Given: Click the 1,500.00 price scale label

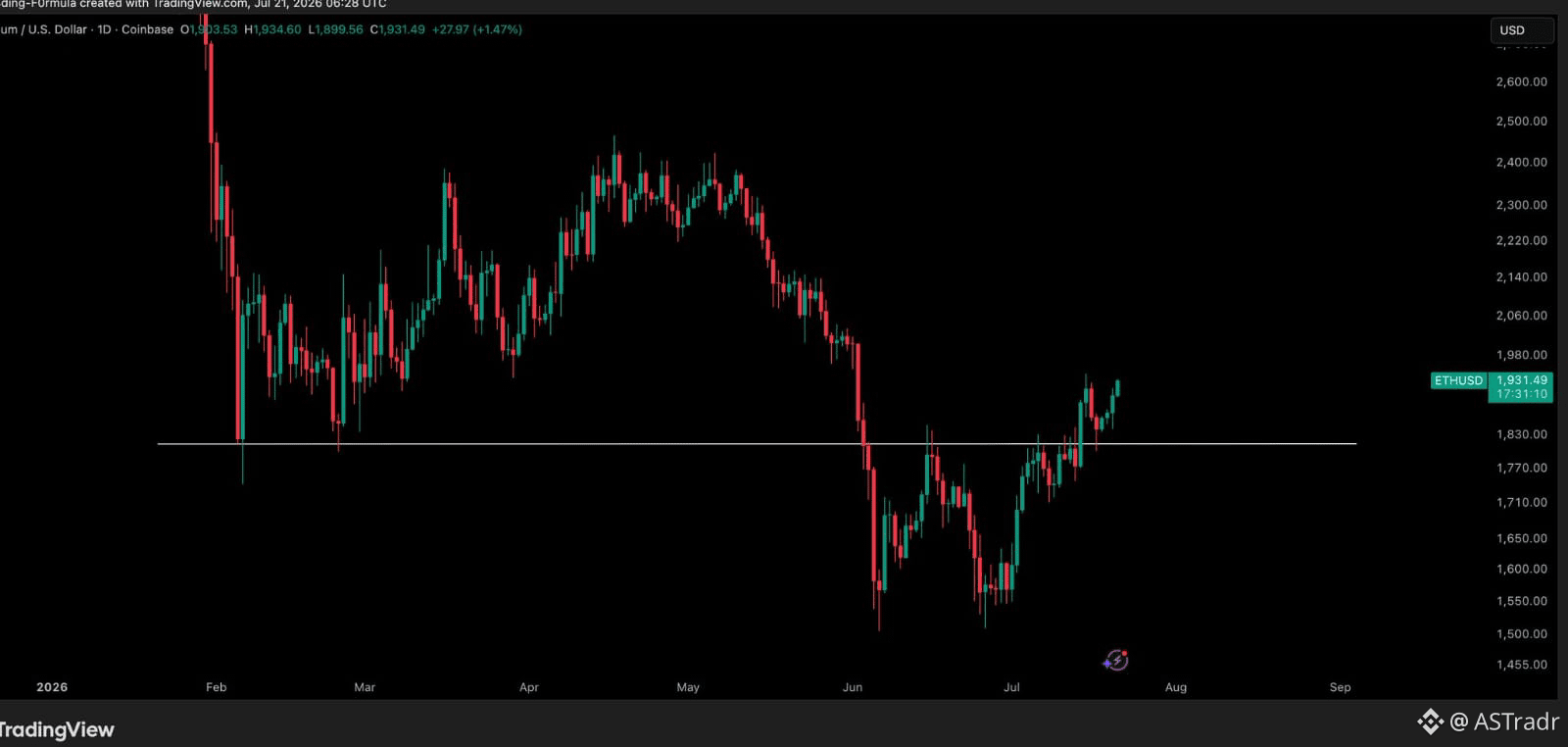Looking at the screenshot, I should coord(1522,634).
